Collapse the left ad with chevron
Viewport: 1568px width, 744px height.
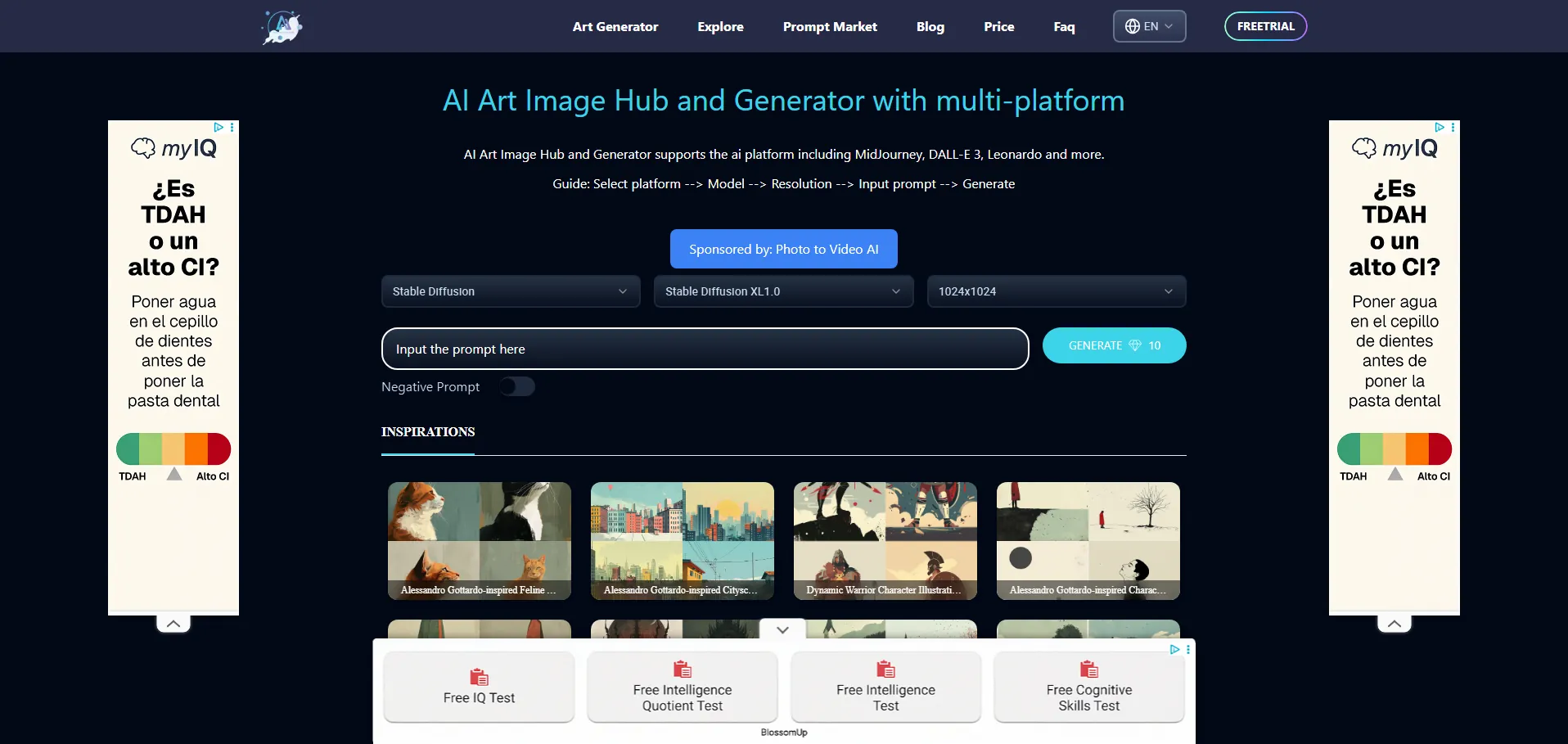pyautogui.click(x=173, y=624)
